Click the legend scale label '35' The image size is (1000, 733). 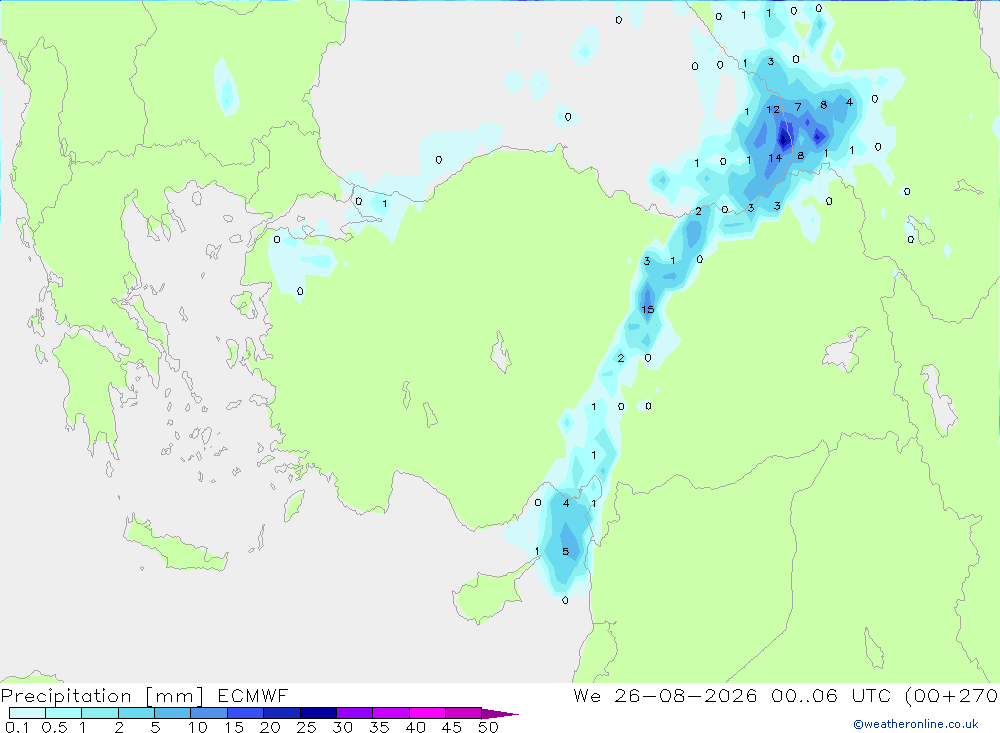tap(379, 727)
